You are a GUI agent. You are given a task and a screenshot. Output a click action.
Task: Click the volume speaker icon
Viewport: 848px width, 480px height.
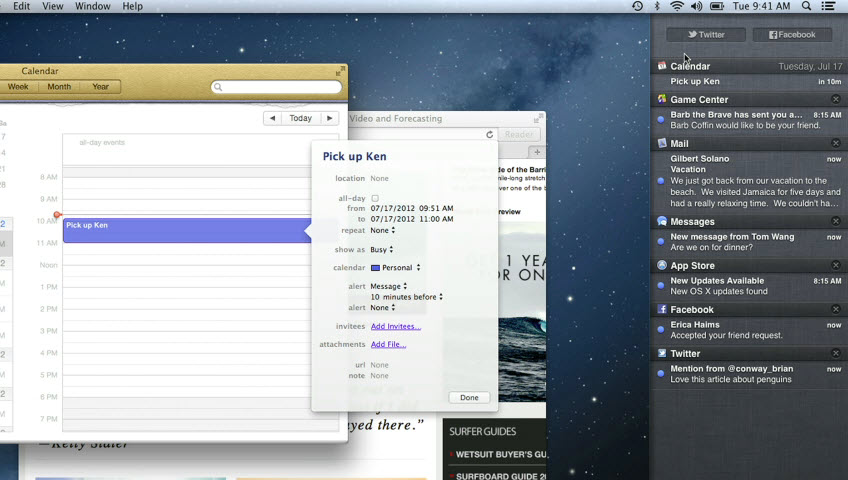tap(697, 6)
